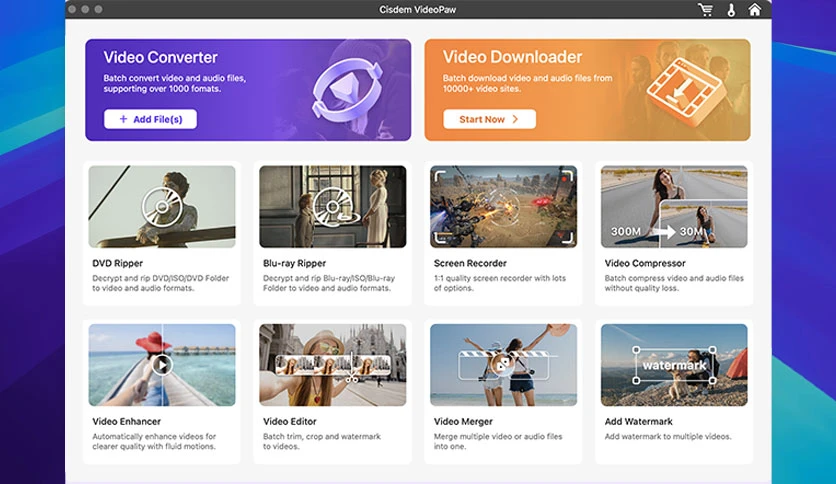Viewport: 836px width, 484px height.
Task: Select the Screen Recorder title
Action: (x=470, y=263)
